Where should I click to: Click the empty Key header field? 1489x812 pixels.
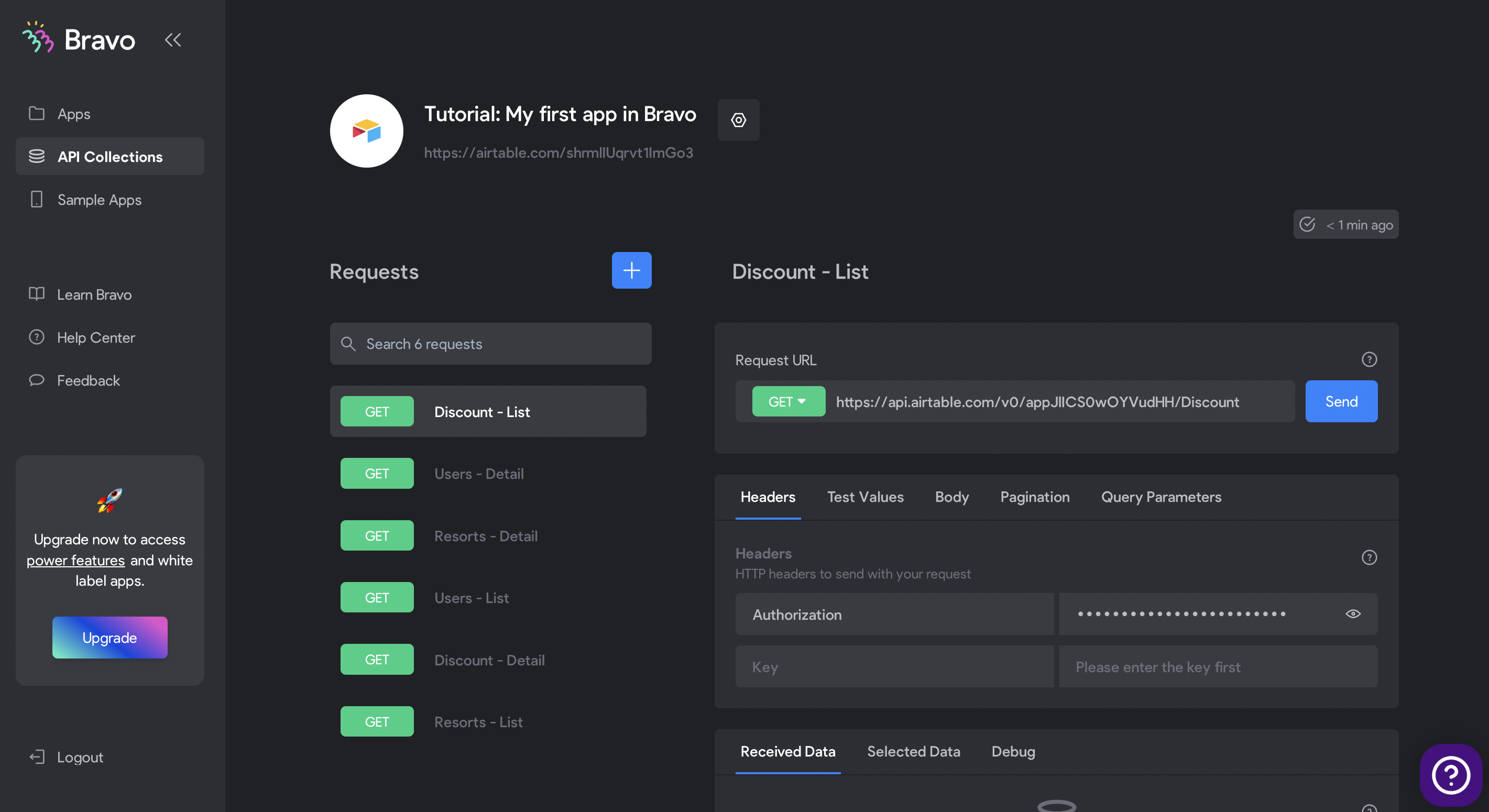pyautogui.click(x=894, y=667)
